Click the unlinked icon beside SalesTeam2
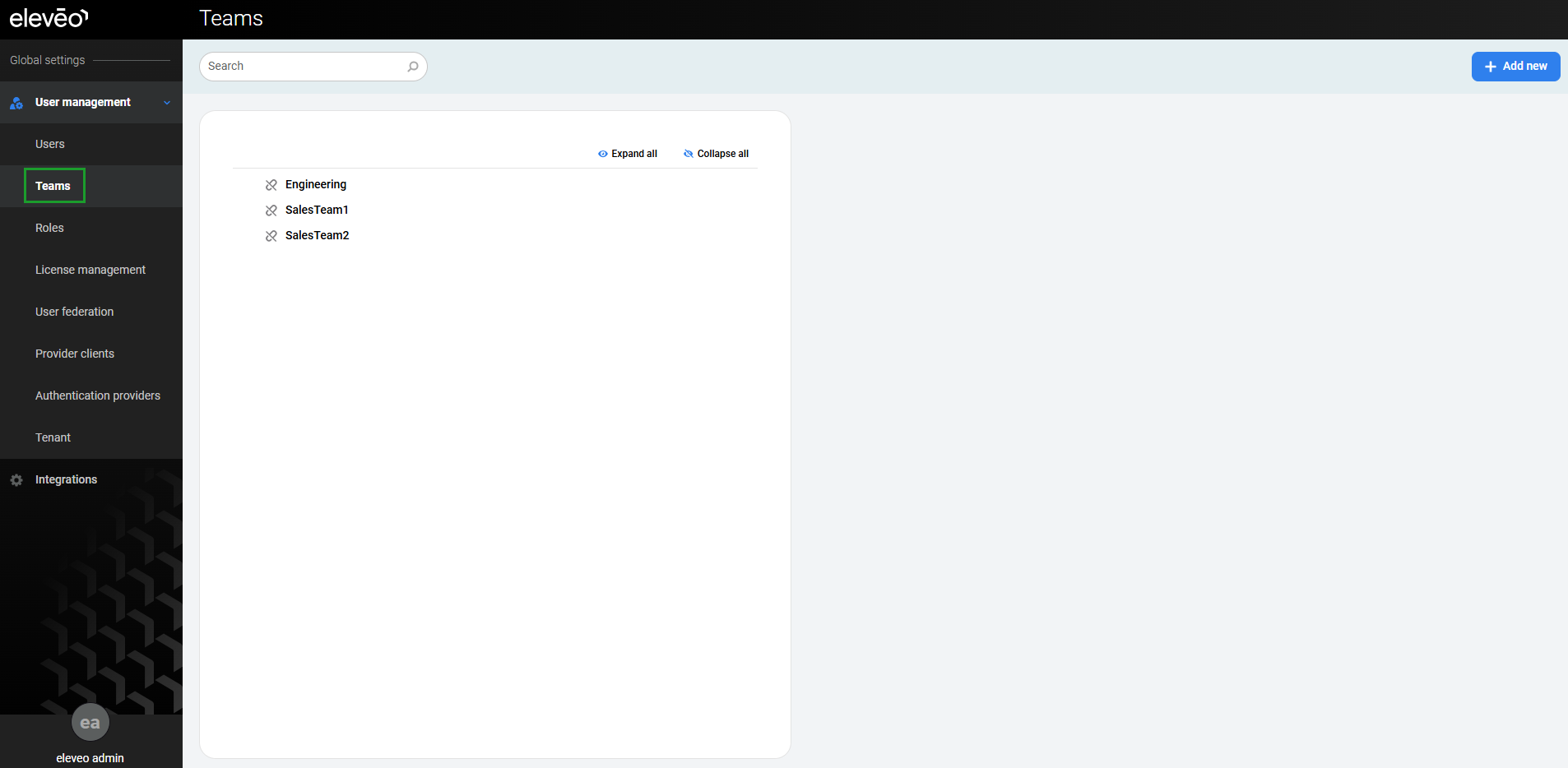This screenshot has width=1568, height=768. [271, 236]
